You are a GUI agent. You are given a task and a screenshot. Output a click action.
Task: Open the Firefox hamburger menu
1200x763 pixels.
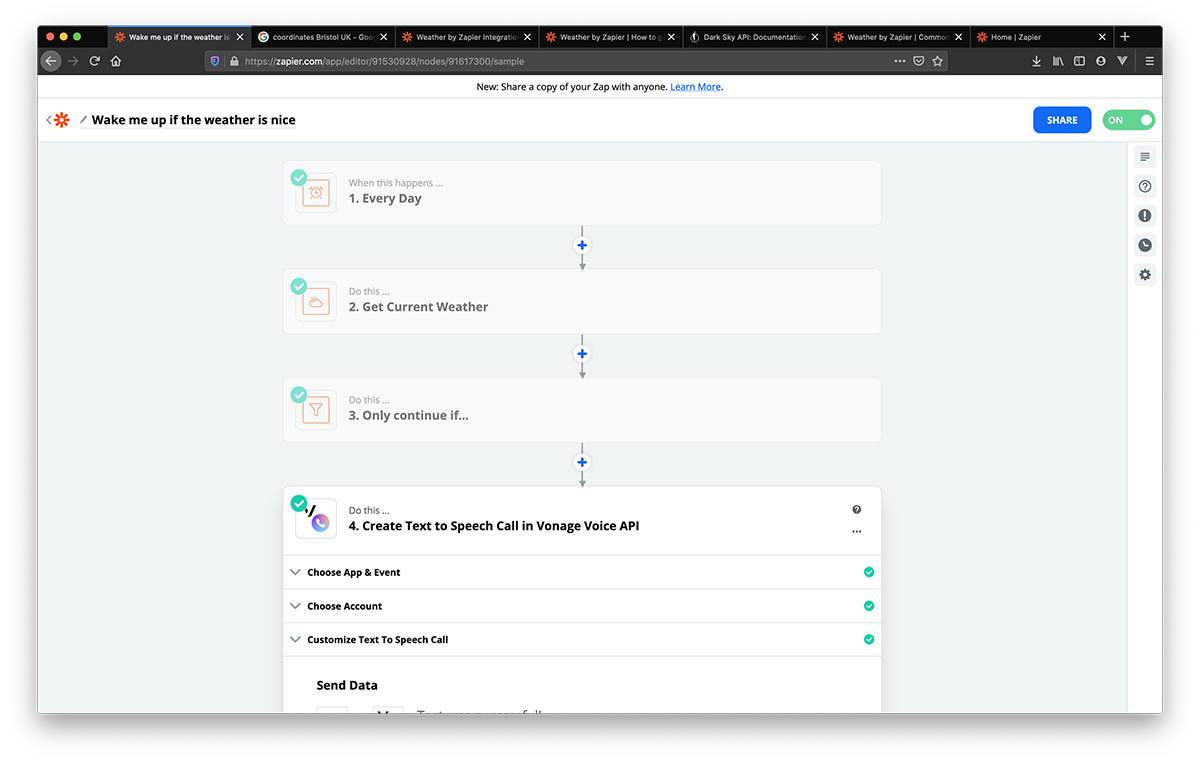coord(1149,61)
